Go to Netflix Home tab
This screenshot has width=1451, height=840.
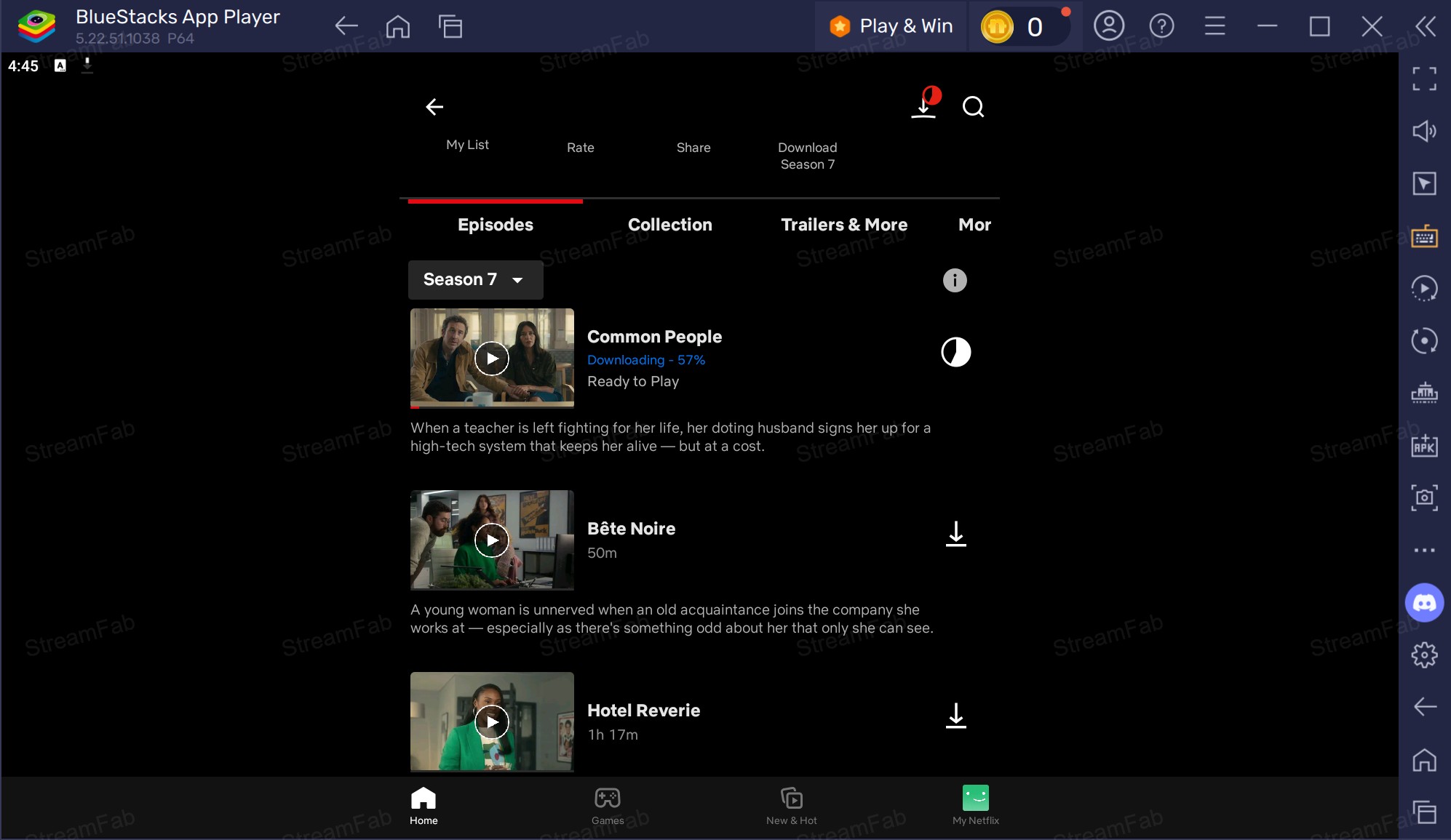pyautogui.click(x=424, y=806)
